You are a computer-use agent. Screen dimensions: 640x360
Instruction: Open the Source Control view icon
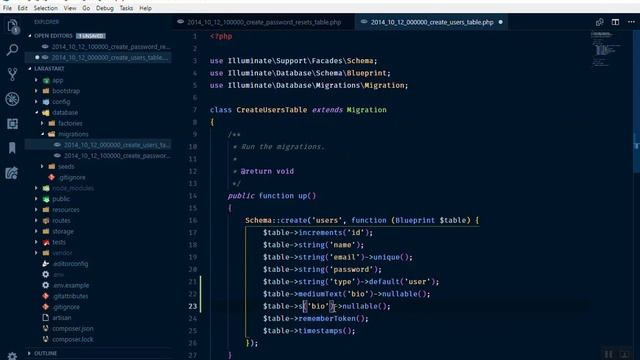(12, 74)
